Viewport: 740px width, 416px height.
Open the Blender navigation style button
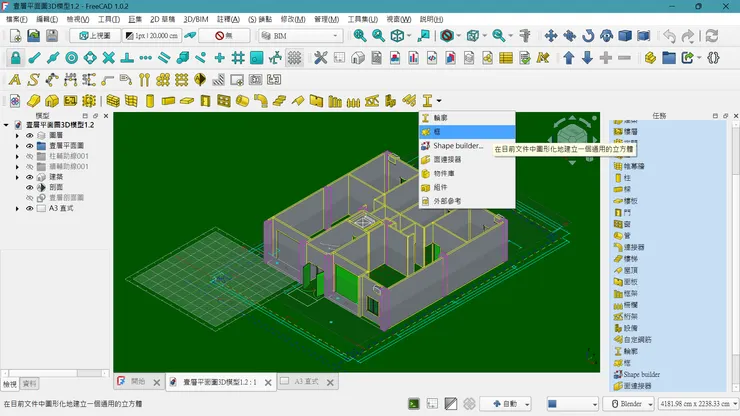tap(630, 404)
